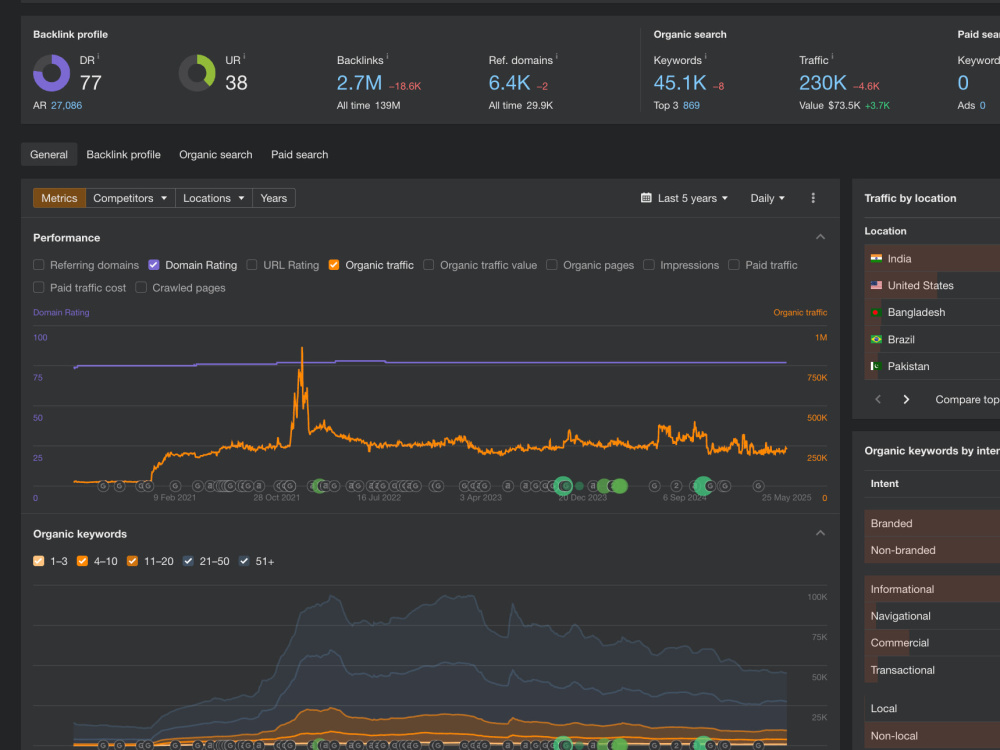This screenshot has width=1000, height=750.
Task: Click the Transactional intent row
Action: click(932, 670)
